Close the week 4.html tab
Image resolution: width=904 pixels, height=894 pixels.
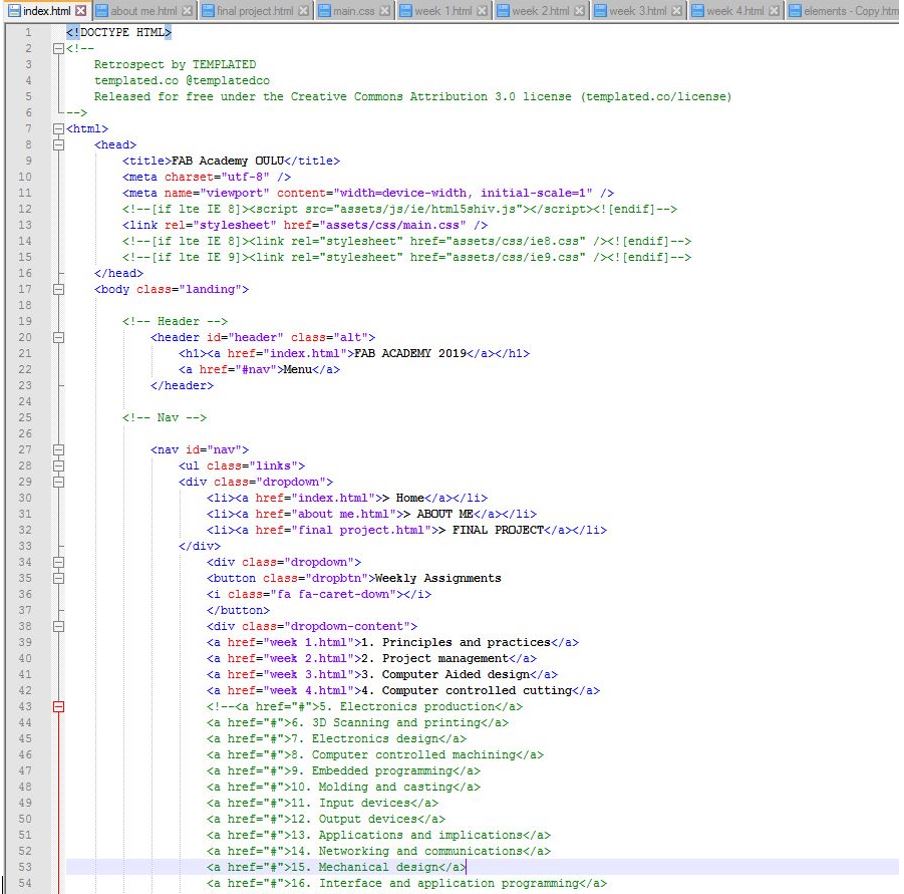pos(774,10)
